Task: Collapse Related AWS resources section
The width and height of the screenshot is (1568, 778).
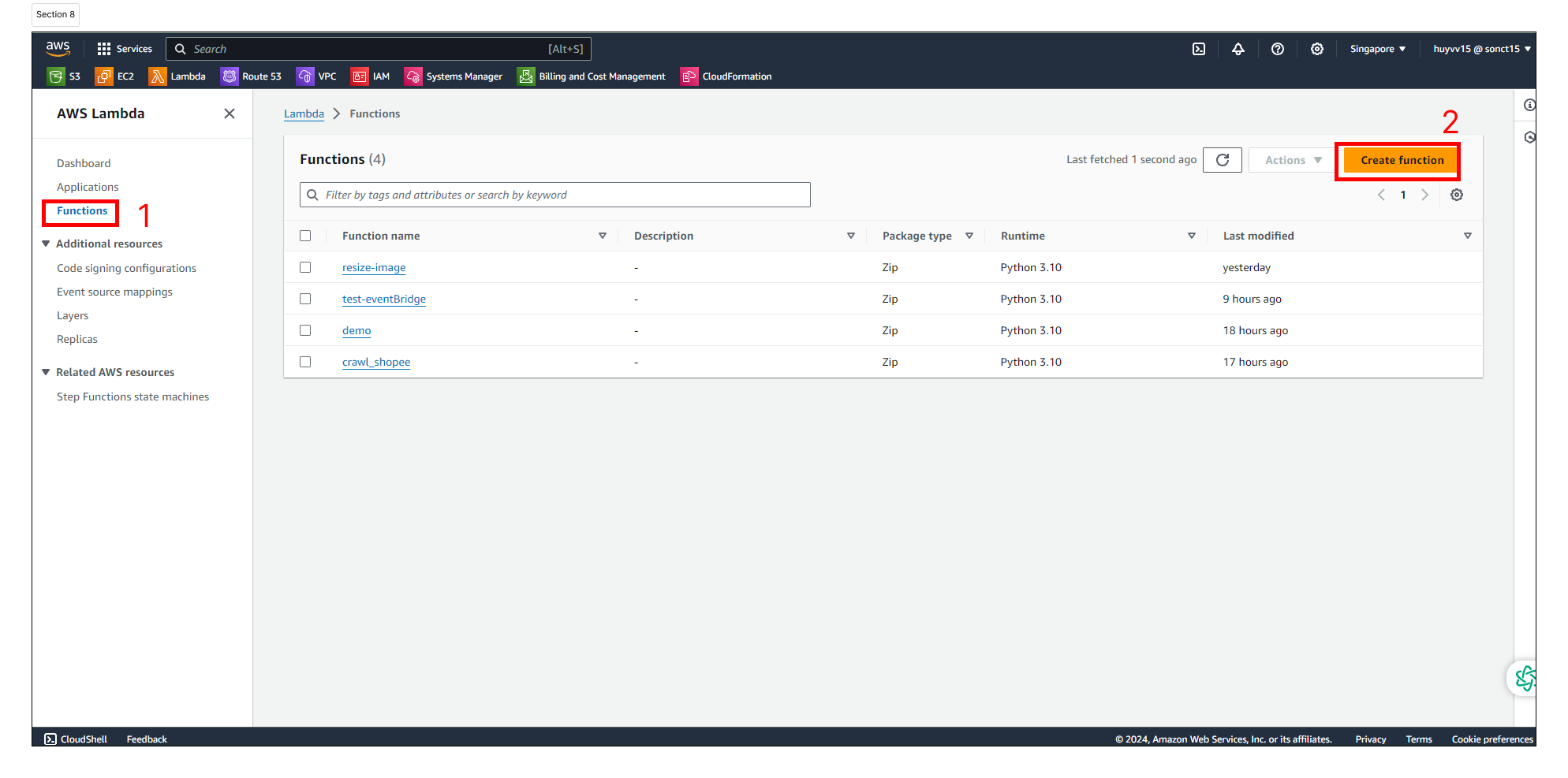Action: pyautogui.click(x=46, y=372)
